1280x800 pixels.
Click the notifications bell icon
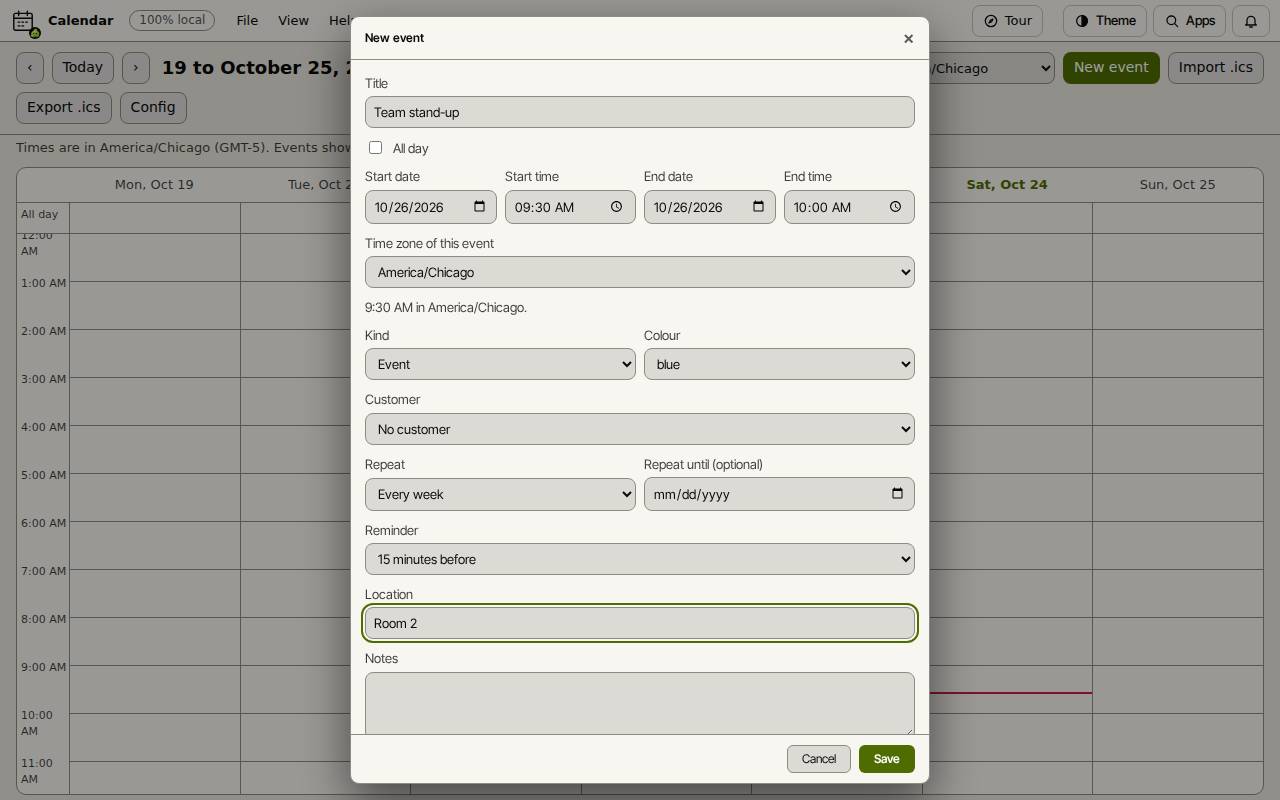click(1250, 21)
